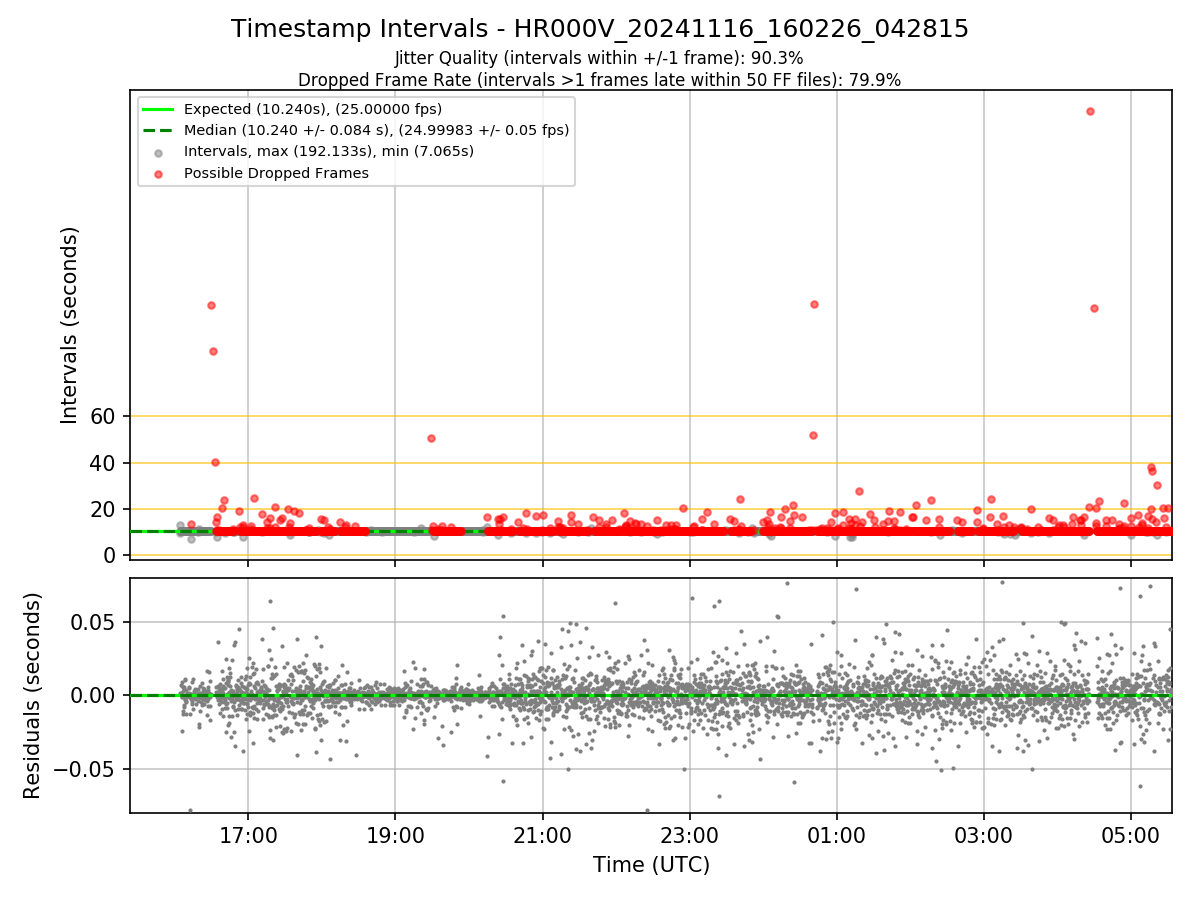Click the 'Residuals (seconds)' y-axis label
Image resolution: width=1200 pixels, height=900 pixels.
point(33,696)
